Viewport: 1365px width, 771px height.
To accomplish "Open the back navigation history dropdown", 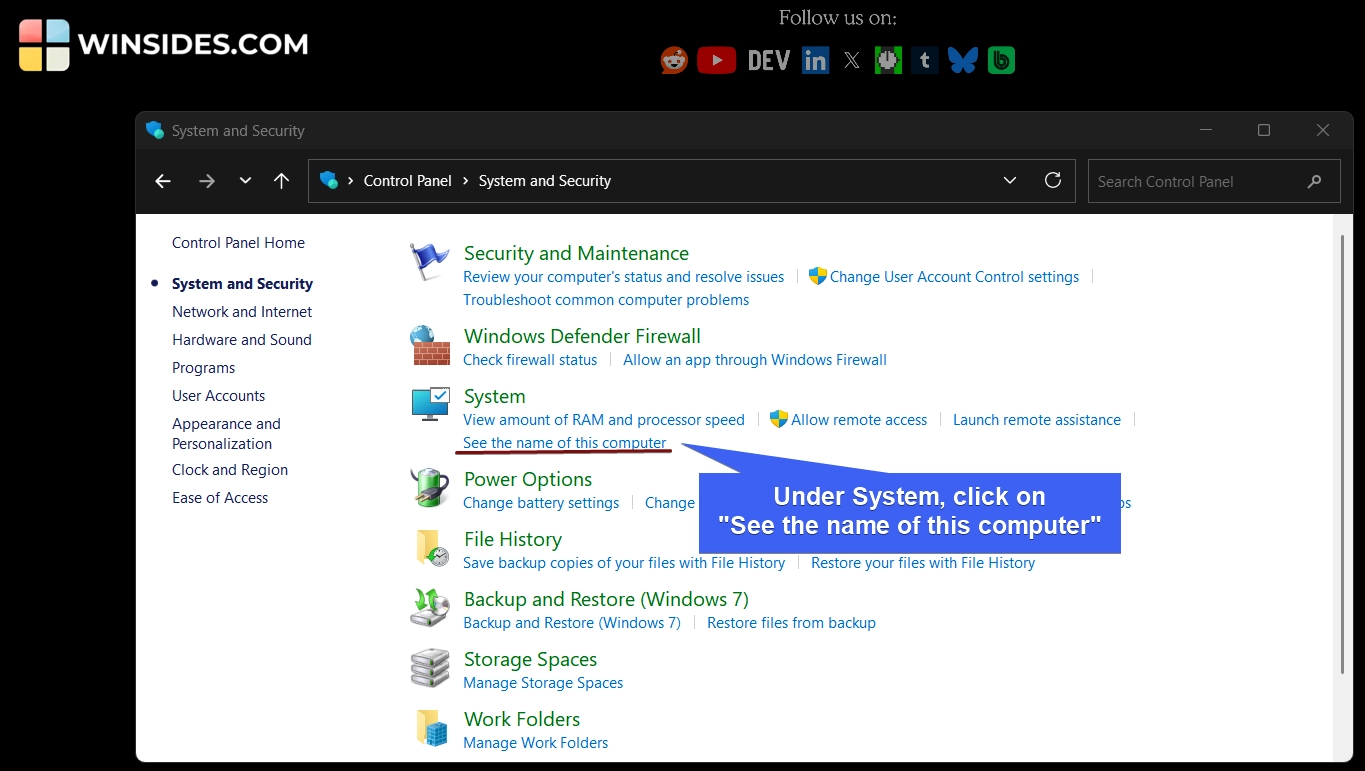I will click(245, 180).
